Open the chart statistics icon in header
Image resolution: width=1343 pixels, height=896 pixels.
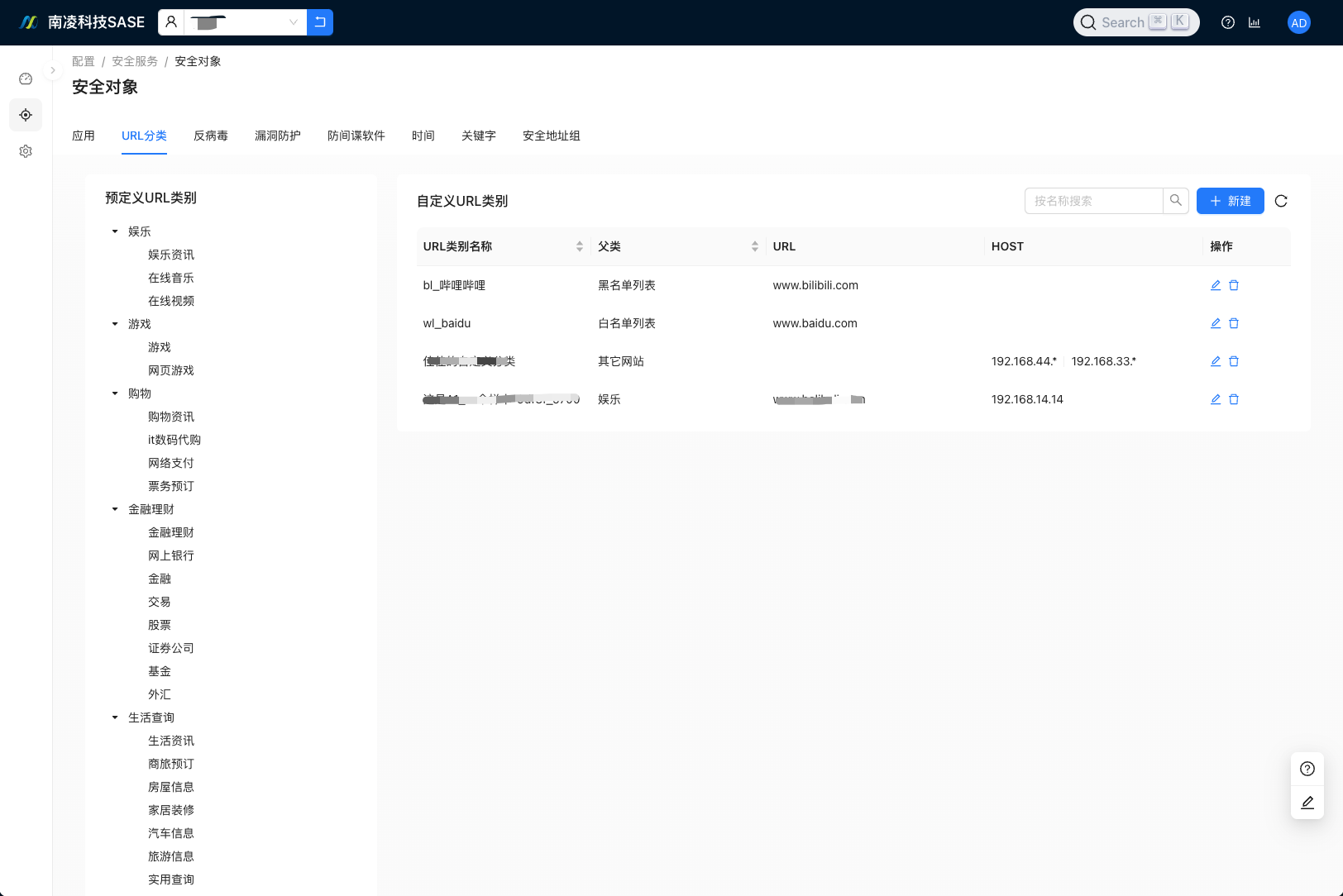1255,22
